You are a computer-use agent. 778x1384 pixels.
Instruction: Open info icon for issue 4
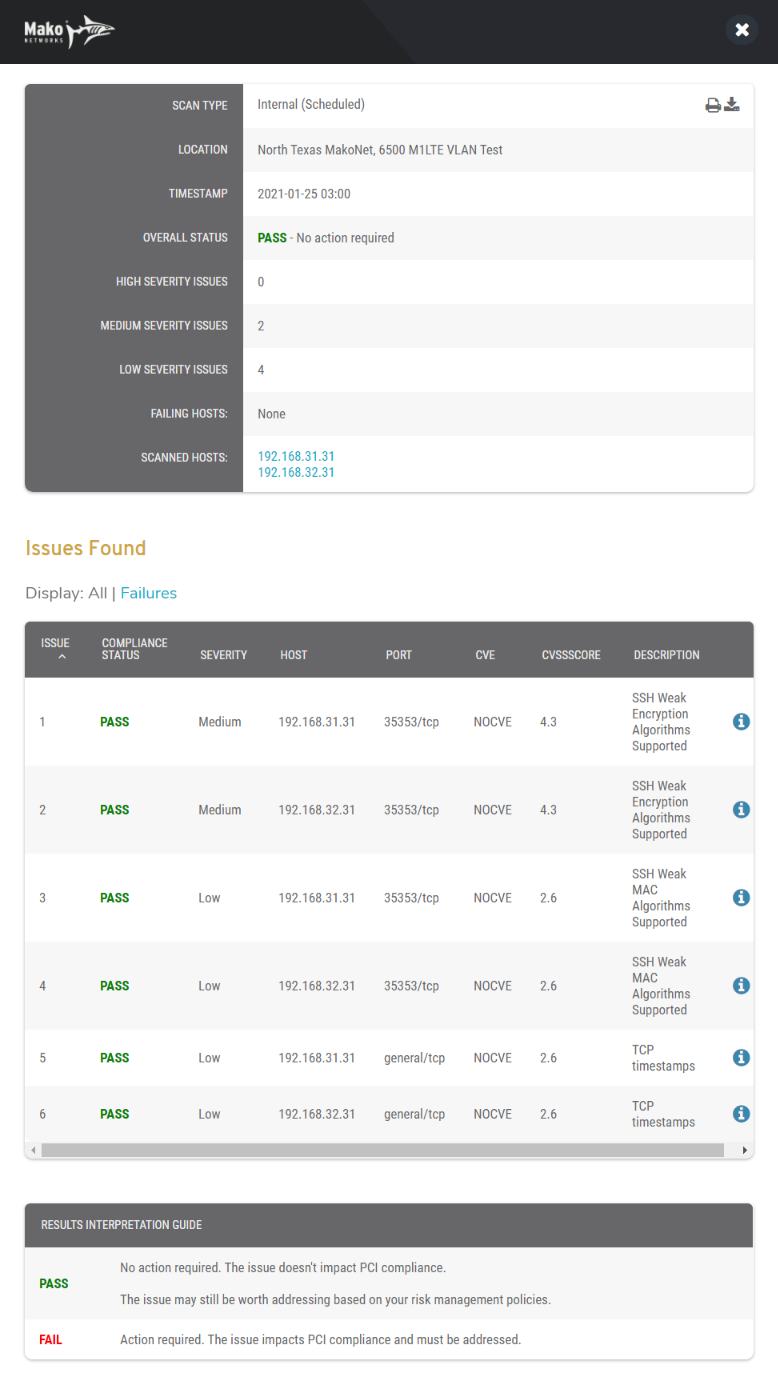(x=740, y=985)
